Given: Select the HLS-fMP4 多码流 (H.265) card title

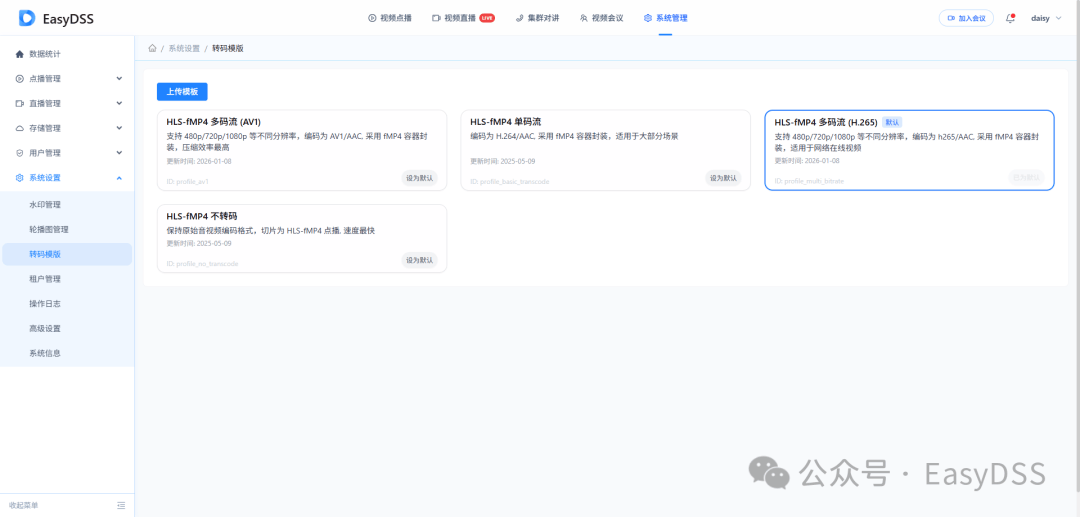Looking at the screenshot, I should 826,123.
